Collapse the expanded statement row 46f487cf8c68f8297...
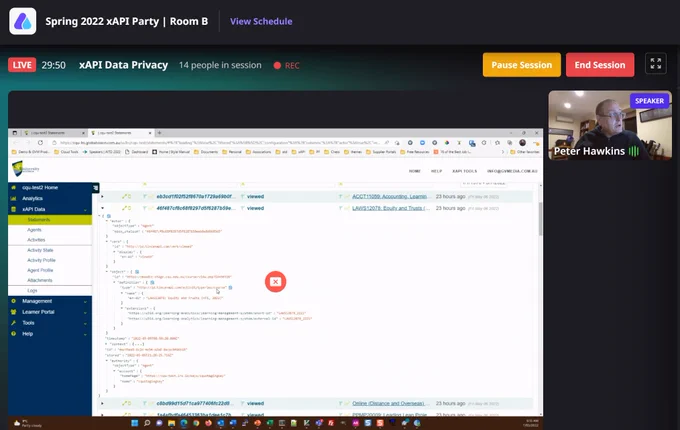 click(x=103, y=208)
